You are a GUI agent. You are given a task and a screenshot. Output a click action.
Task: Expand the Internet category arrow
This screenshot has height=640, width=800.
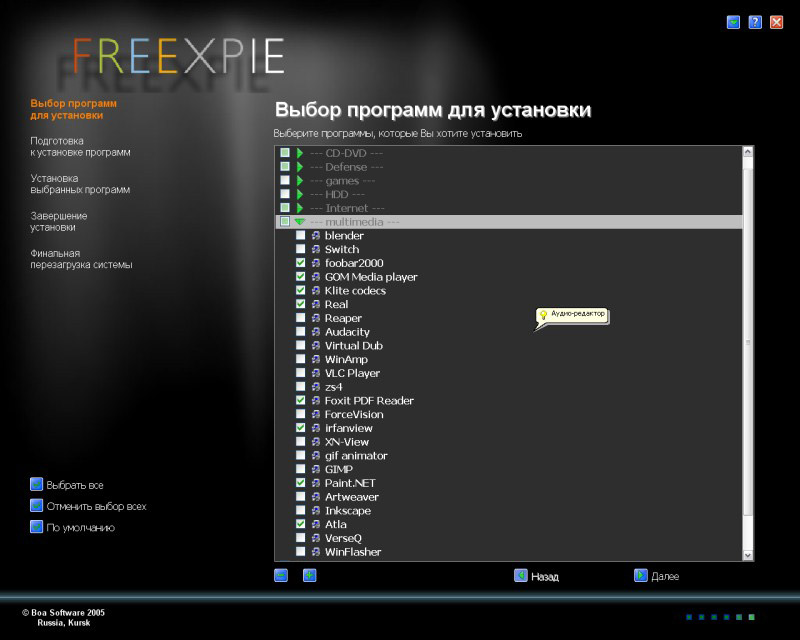click(300, 208)
